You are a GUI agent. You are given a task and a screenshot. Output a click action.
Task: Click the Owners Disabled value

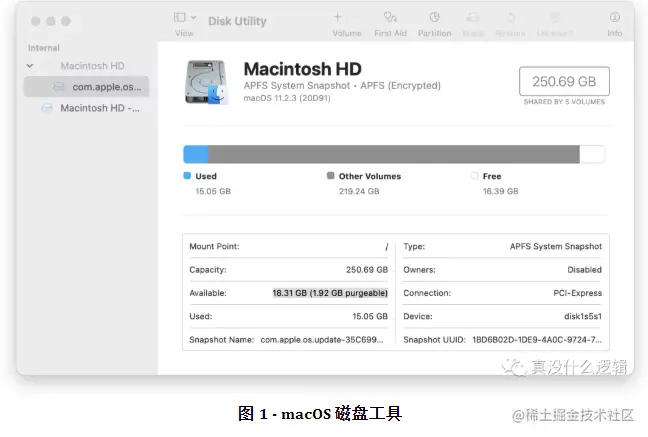coord(584,270)
